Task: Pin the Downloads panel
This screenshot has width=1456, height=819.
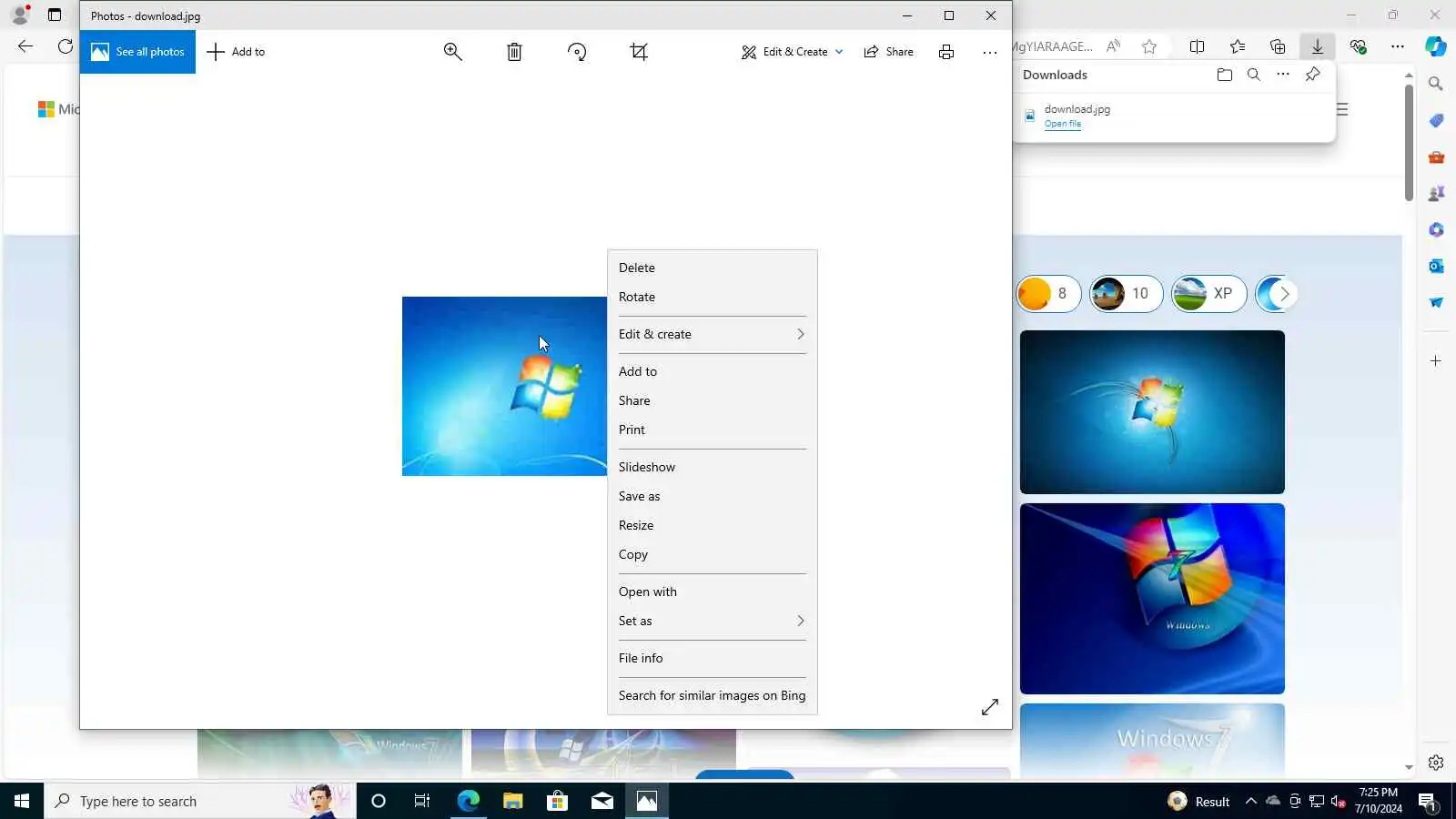Action: 1312,75
